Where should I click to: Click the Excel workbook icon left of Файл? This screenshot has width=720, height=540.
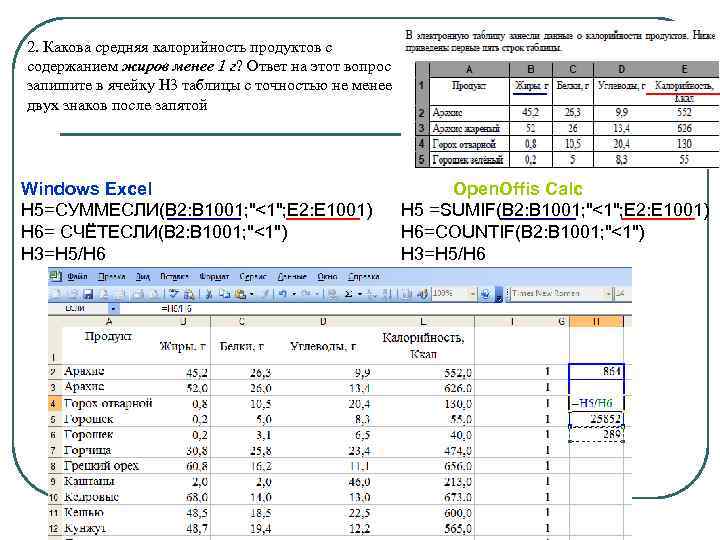click(x=54, y=276)
